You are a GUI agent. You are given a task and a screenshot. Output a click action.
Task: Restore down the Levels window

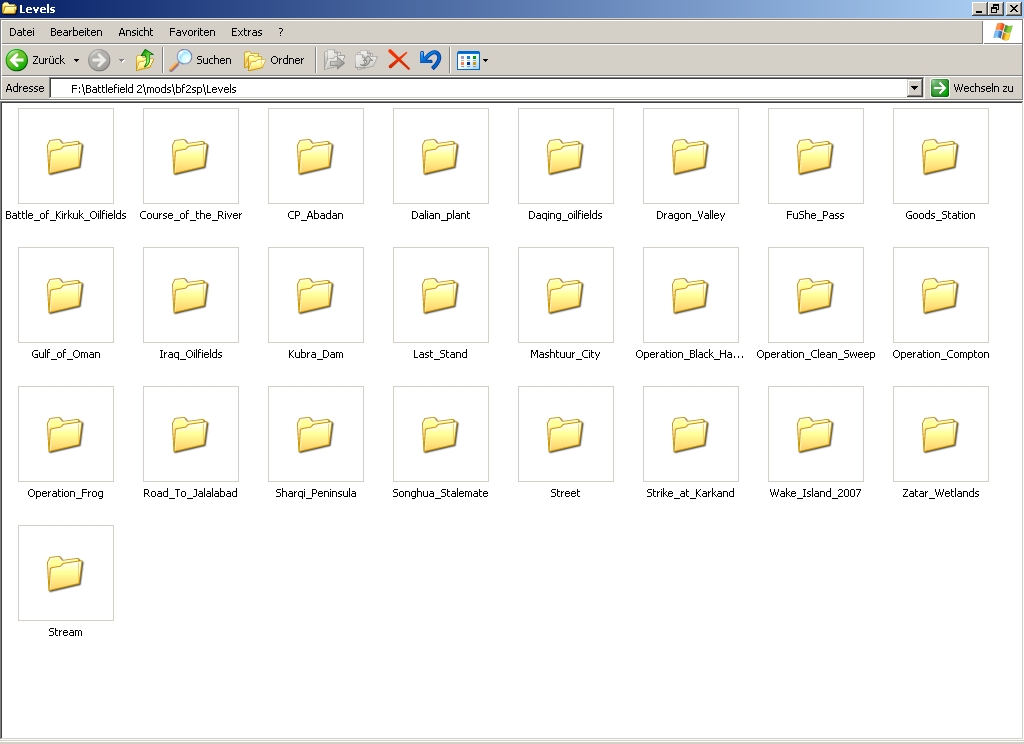[x=995, y=8]
